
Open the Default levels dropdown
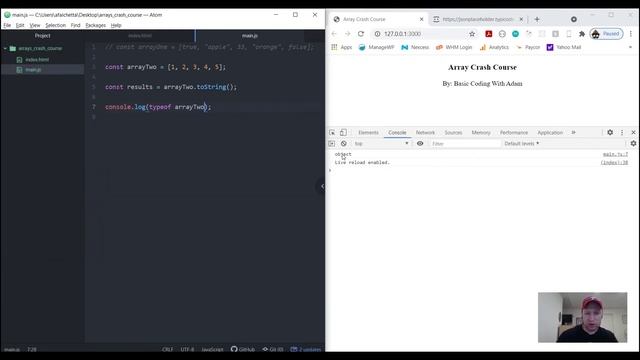tap(522, 144)
